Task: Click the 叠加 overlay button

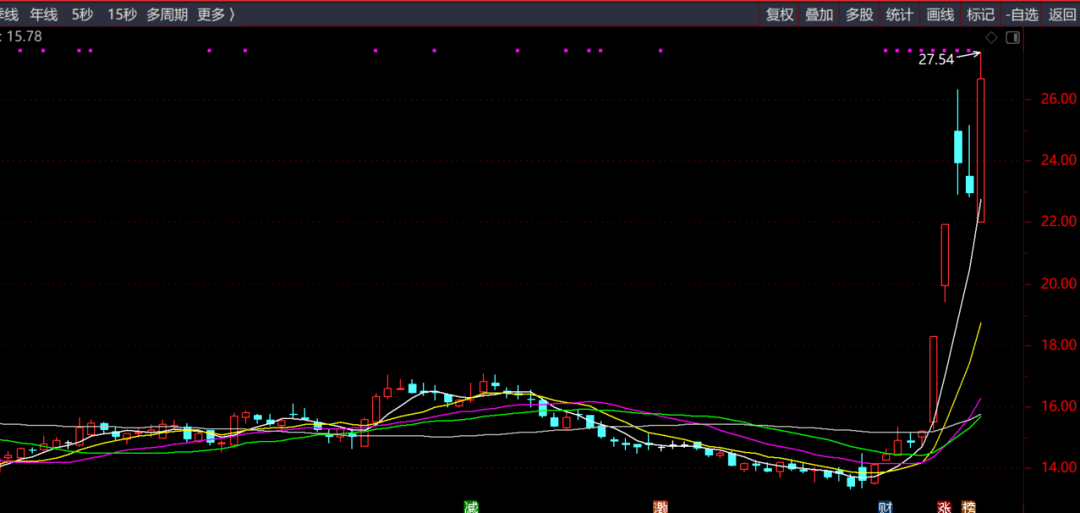Action: tap(820, 14)
